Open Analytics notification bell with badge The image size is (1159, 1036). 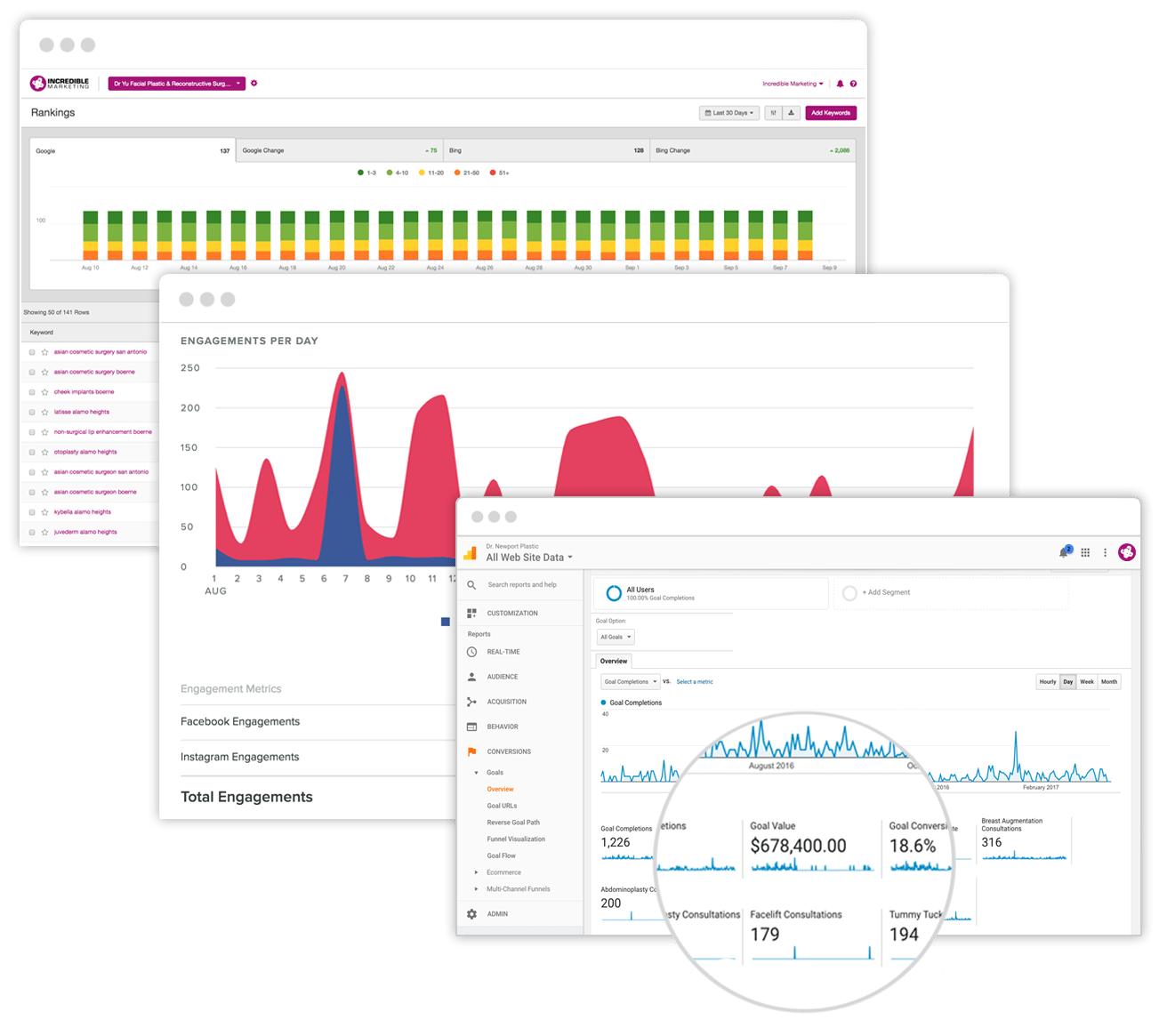click(1065, 551)
